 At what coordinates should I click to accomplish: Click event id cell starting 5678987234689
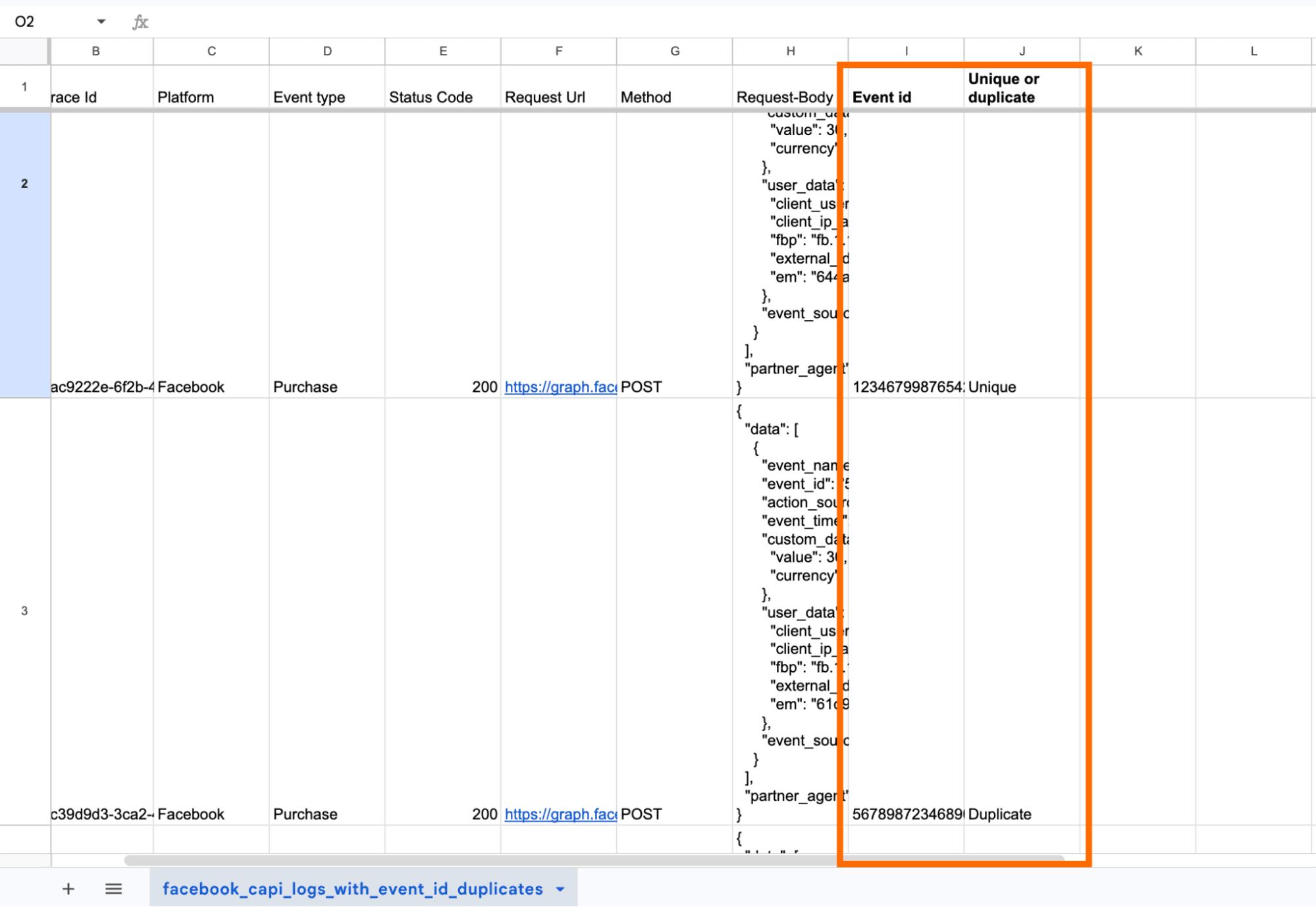click(x=907, y=611)
